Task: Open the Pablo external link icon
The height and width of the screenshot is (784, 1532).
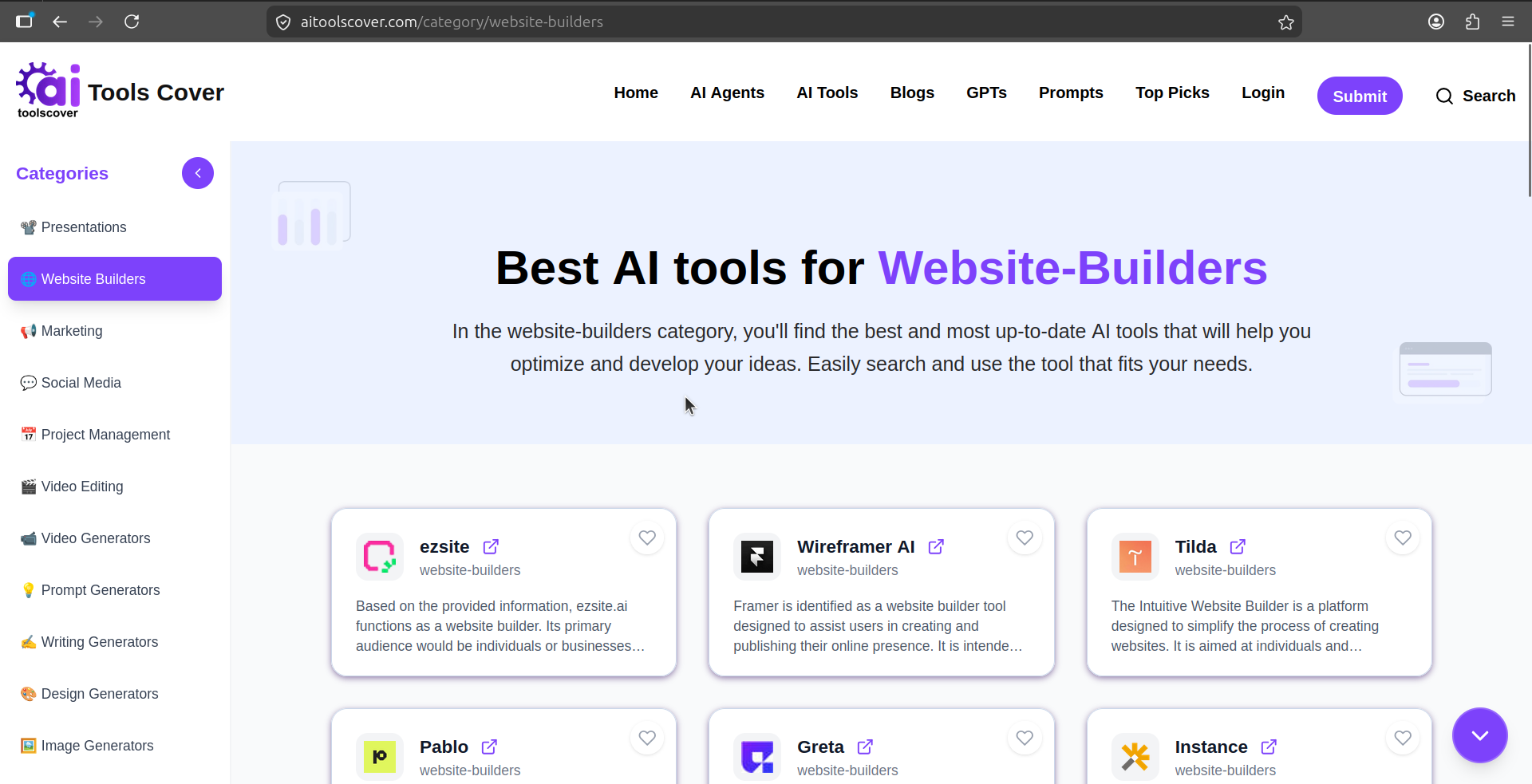Action: [x=489, y=747]
